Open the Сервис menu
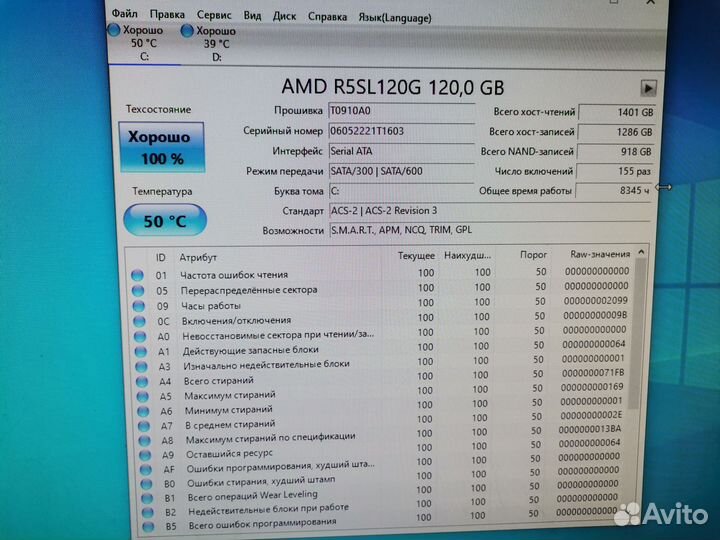The height and width of the screenshot is (540, 720). (x=214, y=15)
